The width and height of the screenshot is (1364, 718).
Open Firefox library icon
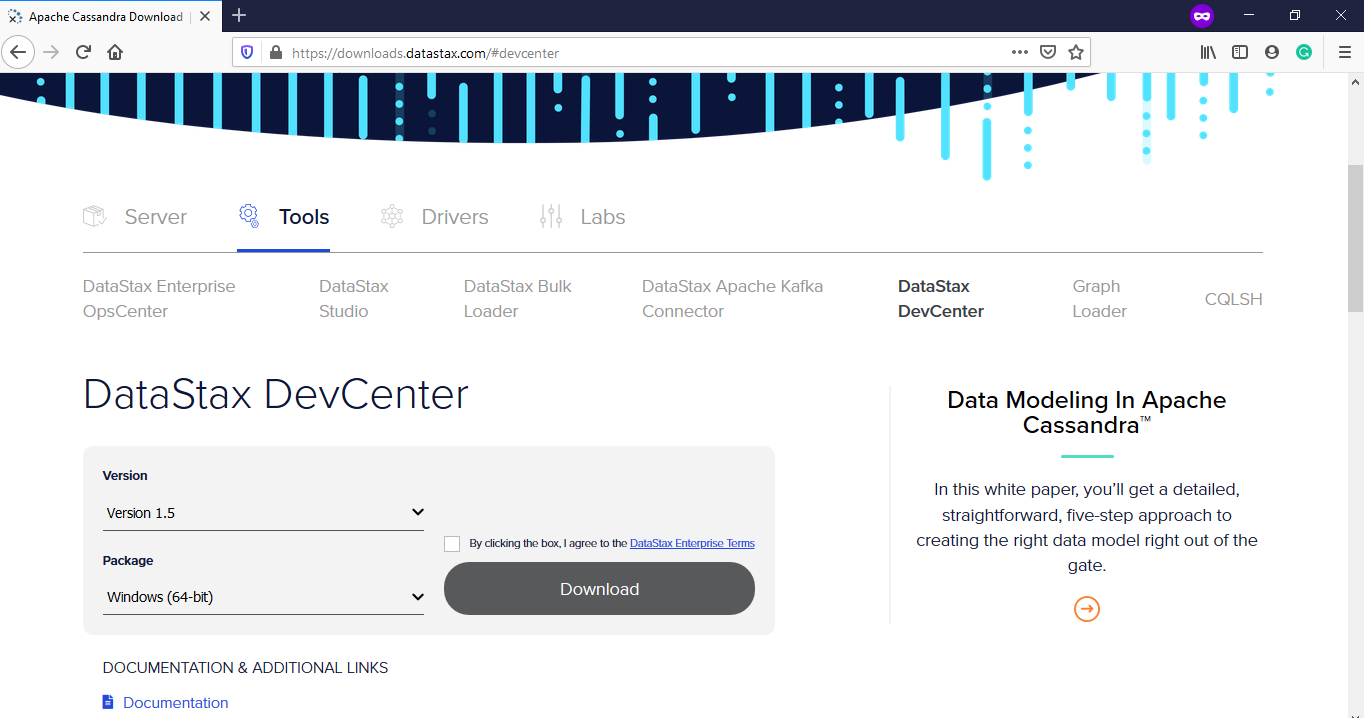tap(1208, 52)
